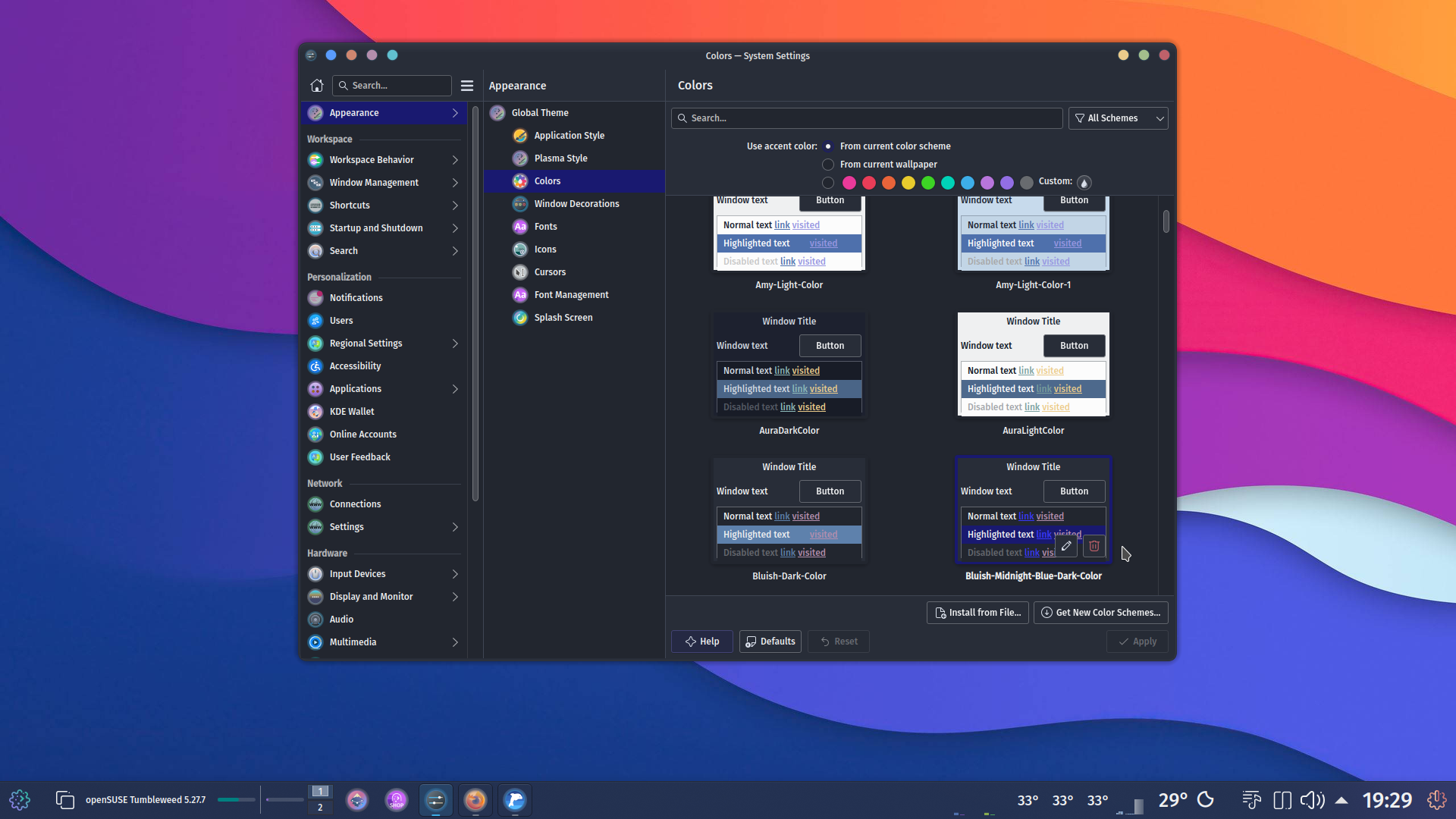Click the Workspace Behavior icon
The image size is (1456, 819).
click(315, 160)
